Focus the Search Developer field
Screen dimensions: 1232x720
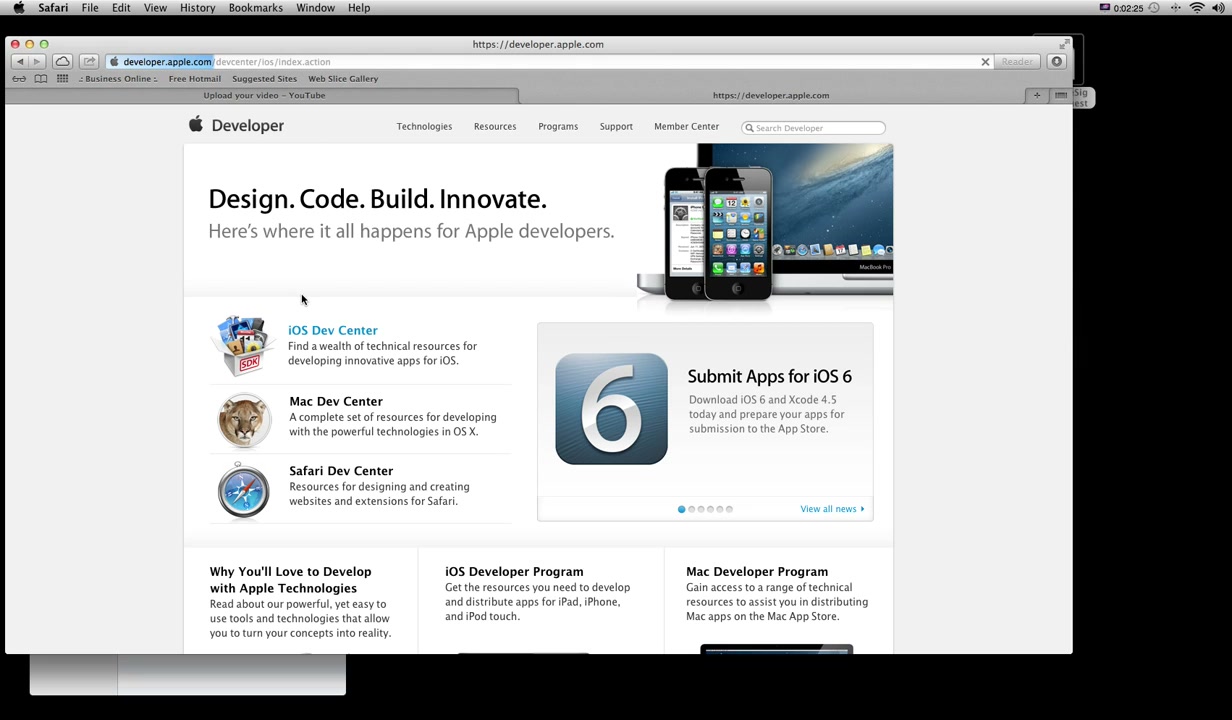click(814, 128)
